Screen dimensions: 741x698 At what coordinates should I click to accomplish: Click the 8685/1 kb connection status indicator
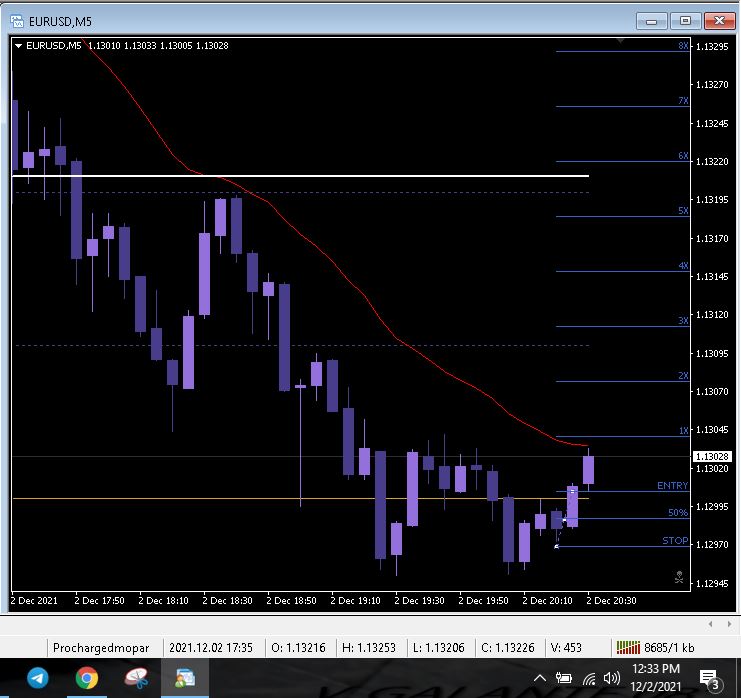[x=655, y=647]
